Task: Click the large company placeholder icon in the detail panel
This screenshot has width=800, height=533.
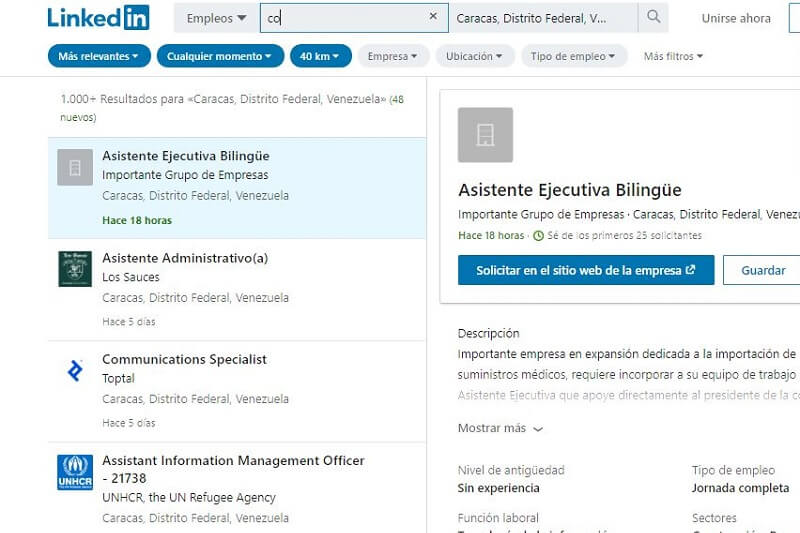Action: pyautogui.click(x=485, y=135)
